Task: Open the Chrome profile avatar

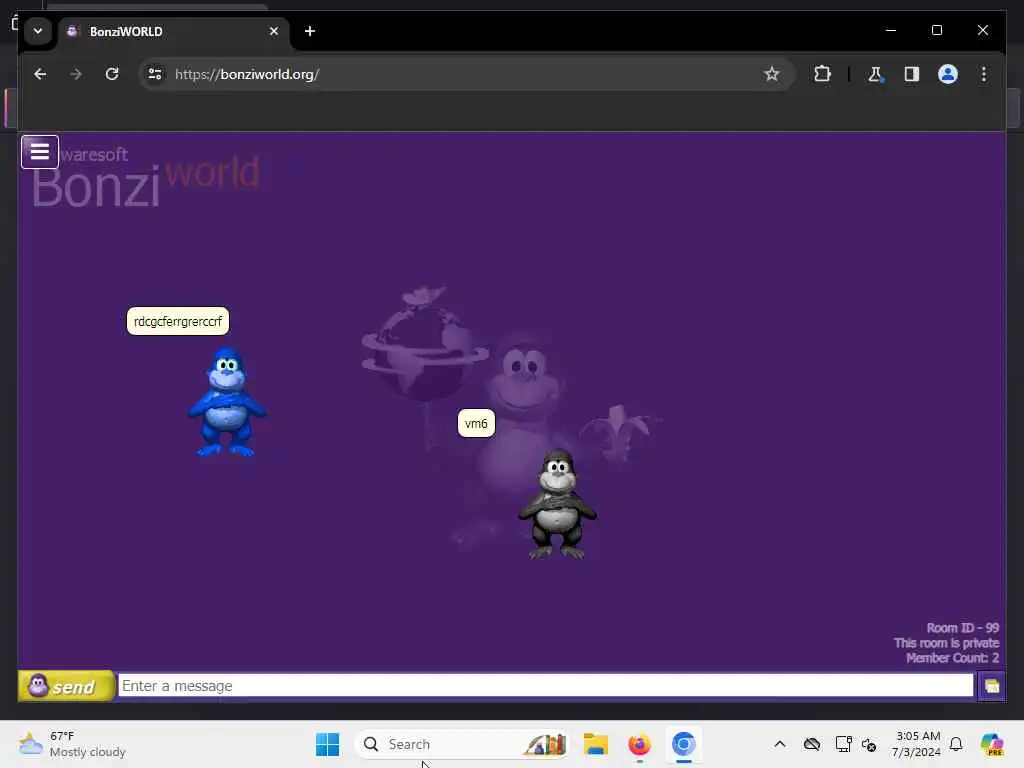Action: coord(948,74)
